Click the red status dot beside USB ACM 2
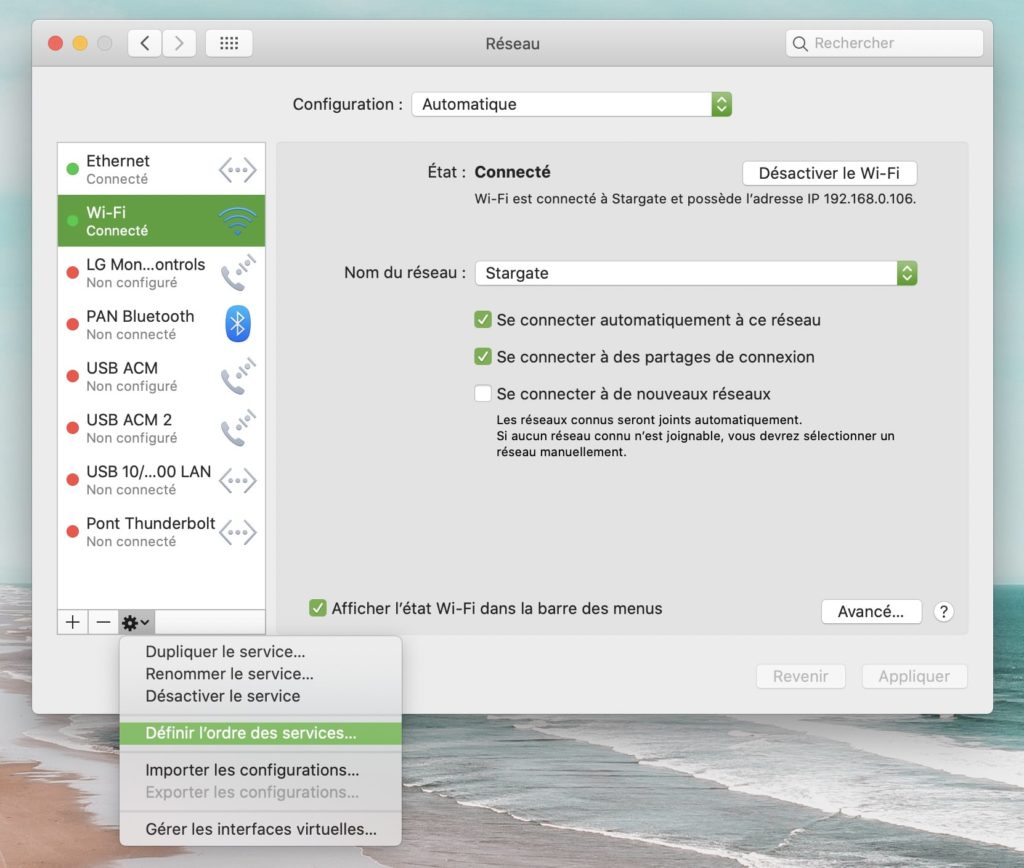Viewport: 1024px width, 868px height. pos(72,428)
